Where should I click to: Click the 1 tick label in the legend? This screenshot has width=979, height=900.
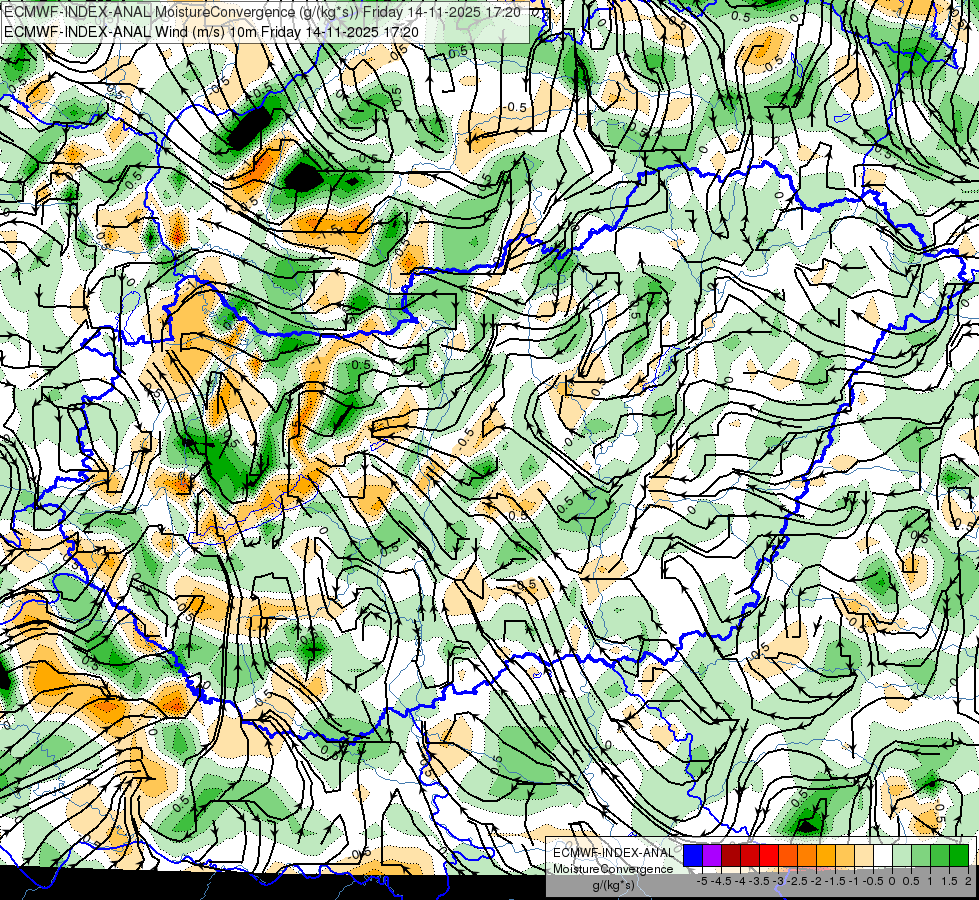tap(930, 881)
